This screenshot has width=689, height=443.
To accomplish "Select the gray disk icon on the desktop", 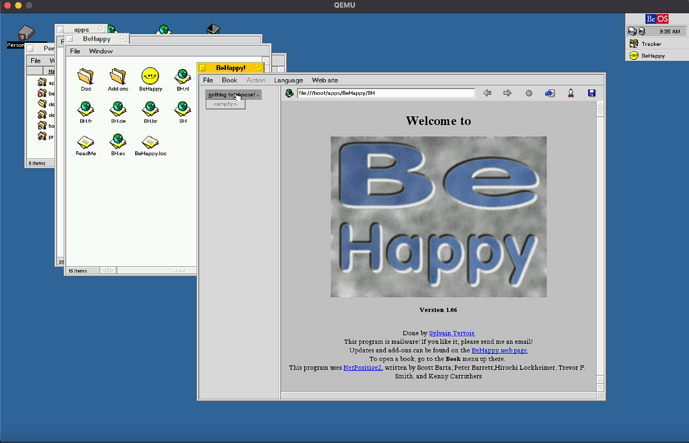I will click(x=26, y=33).
